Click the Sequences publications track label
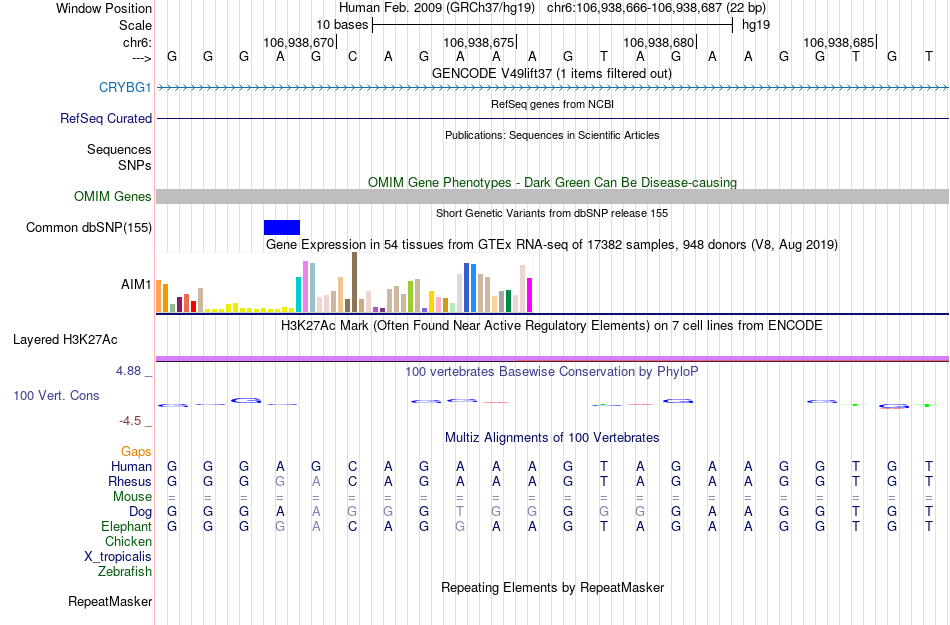The width and height of the screenshot is (950, 625). pyautogui.click(x=119, y=150)
